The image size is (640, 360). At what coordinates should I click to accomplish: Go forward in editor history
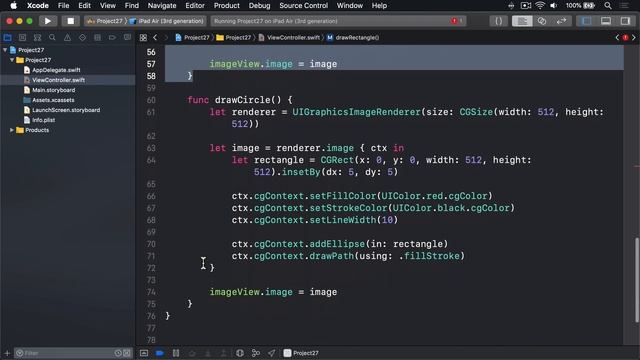[166, 38]
